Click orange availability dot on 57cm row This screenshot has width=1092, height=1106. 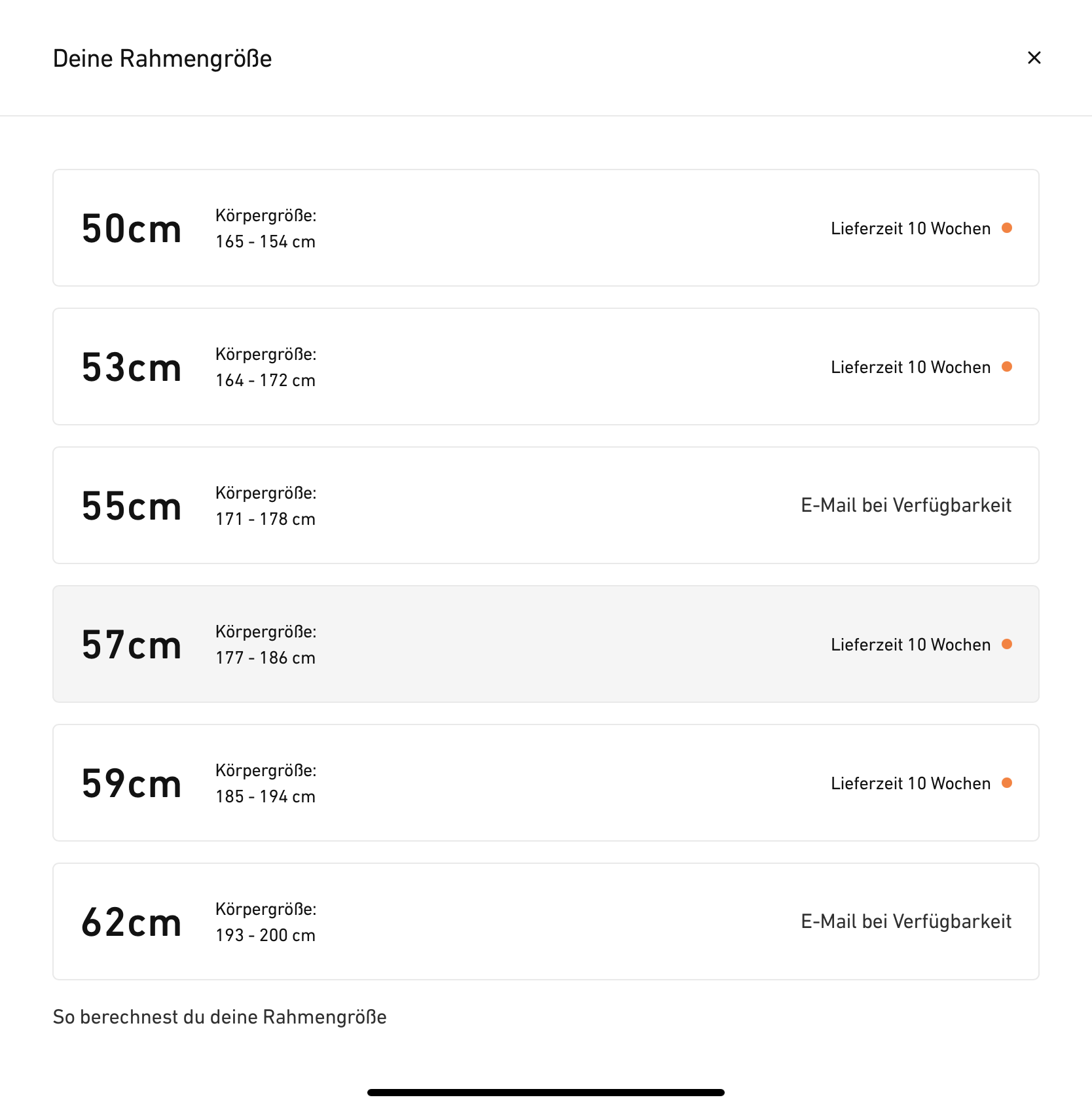click(x=1007, y=644)
